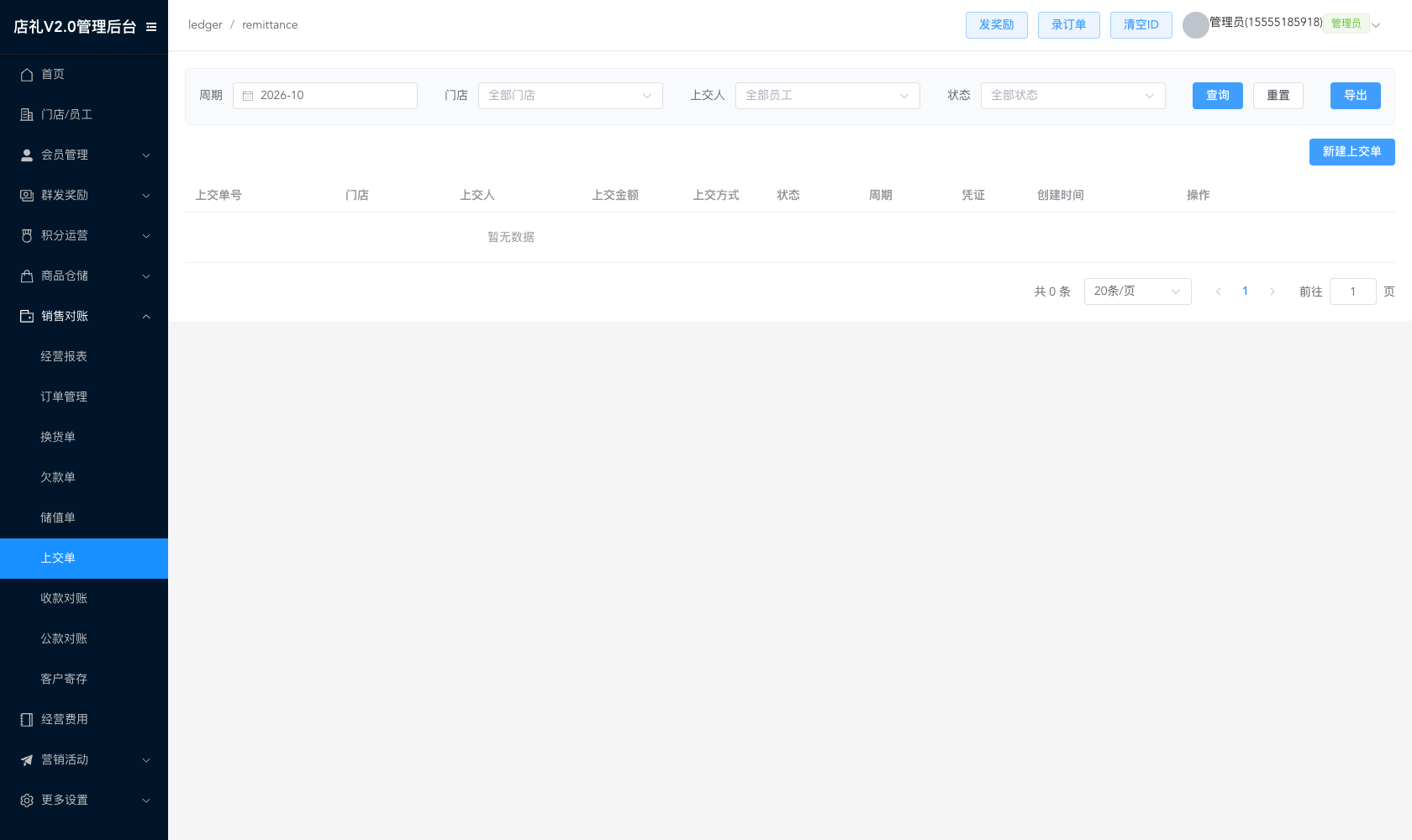Viewport: 1412px width, 840px height.
Task: Go to previous page arrow
Action: pyautogui.click(x=1218, y=291)
